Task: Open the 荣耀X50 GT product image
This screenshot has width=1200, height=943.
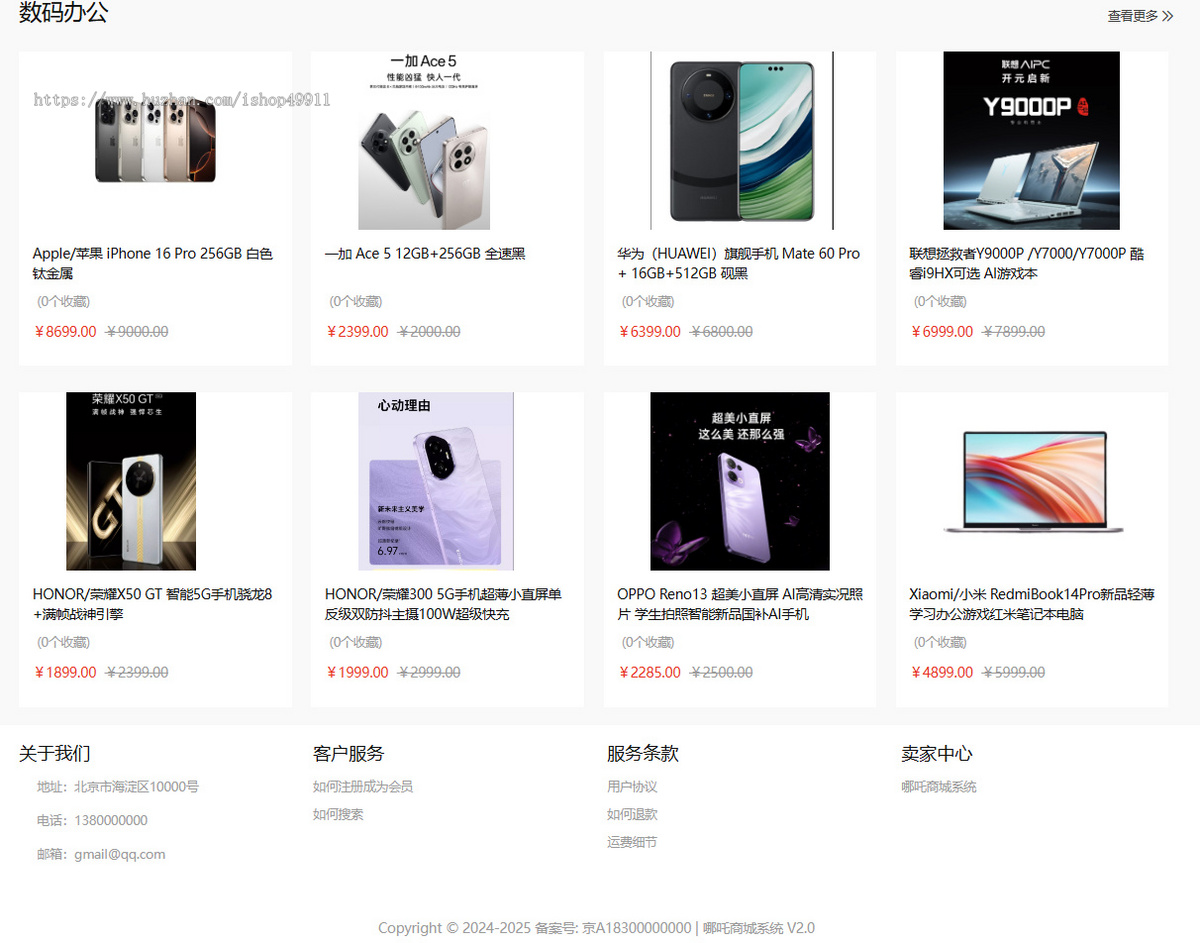Action: pyautogui.click(x=131, y=481)
